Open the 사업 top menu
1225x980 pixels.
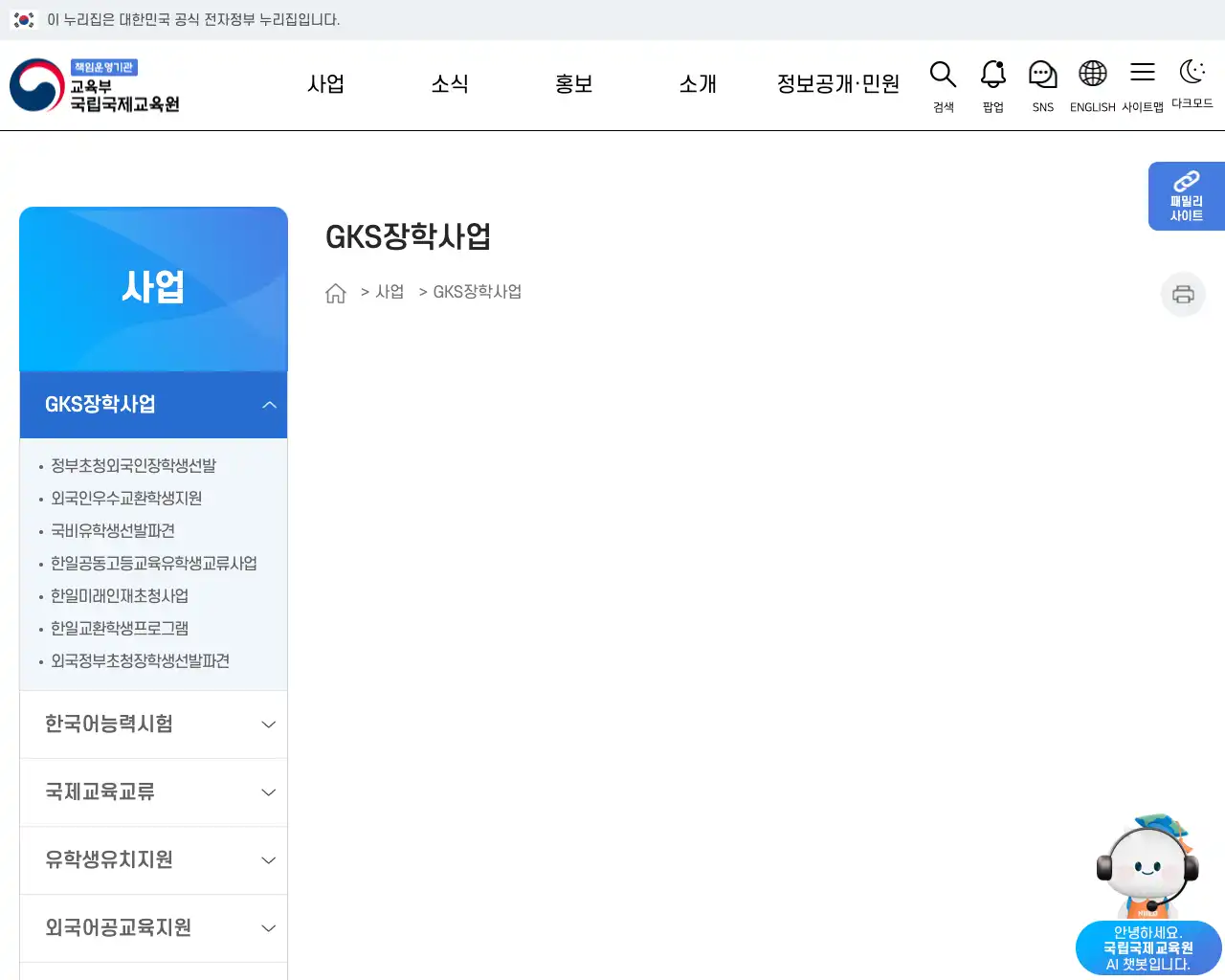[325, 84]
